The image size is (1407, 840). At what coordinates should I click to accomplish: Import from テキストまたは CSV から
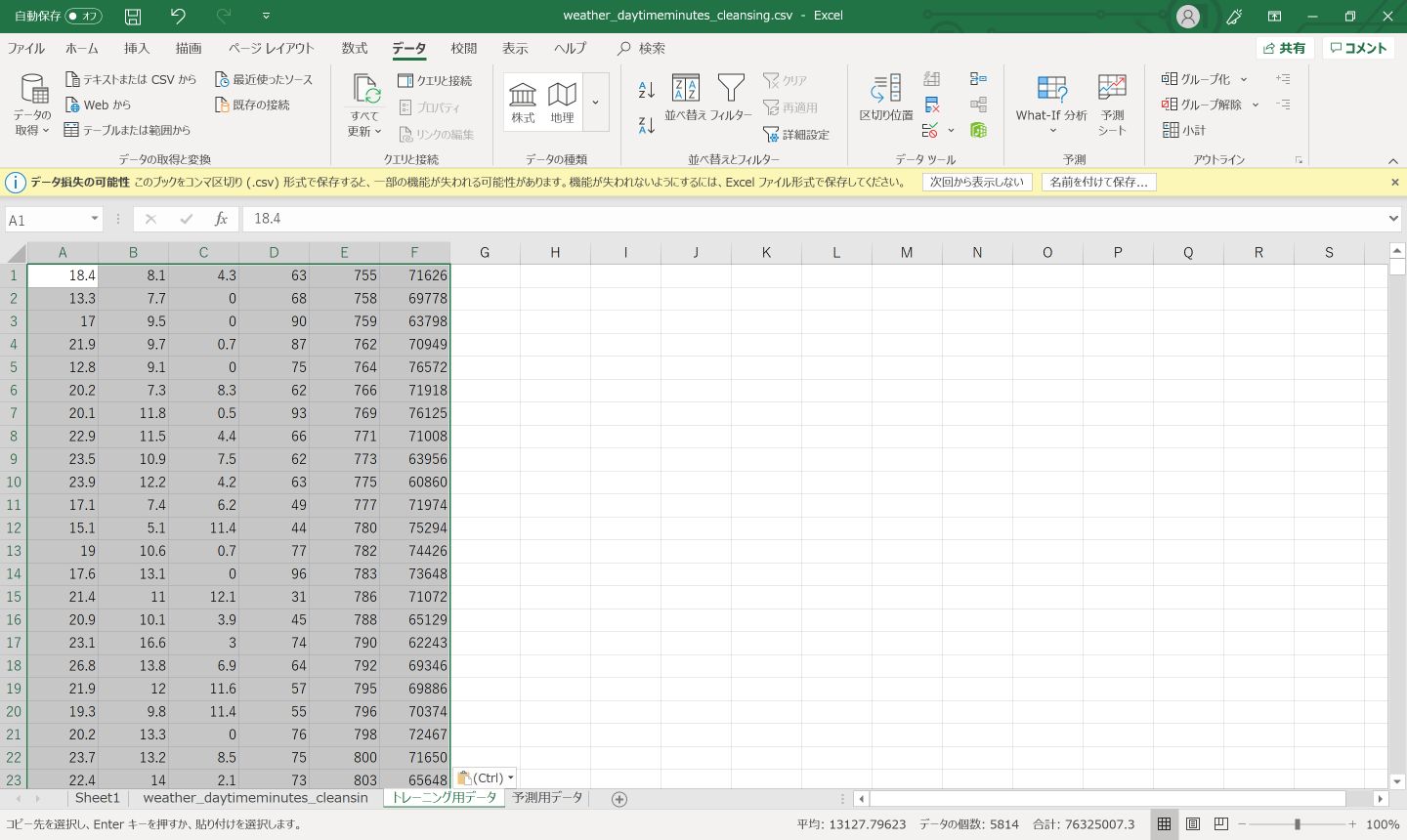click(130, 79)
